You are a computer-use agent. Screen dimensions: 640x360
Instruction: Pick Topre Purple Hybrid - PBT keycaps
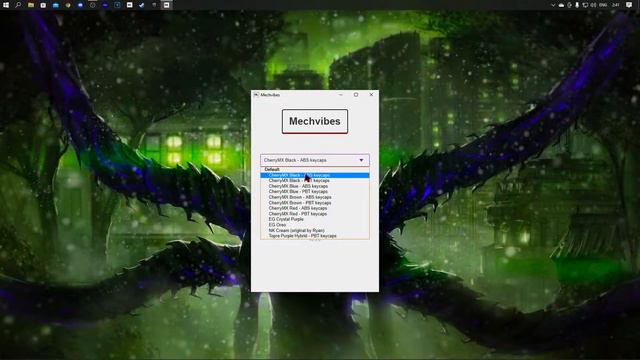tap(315, 236)
